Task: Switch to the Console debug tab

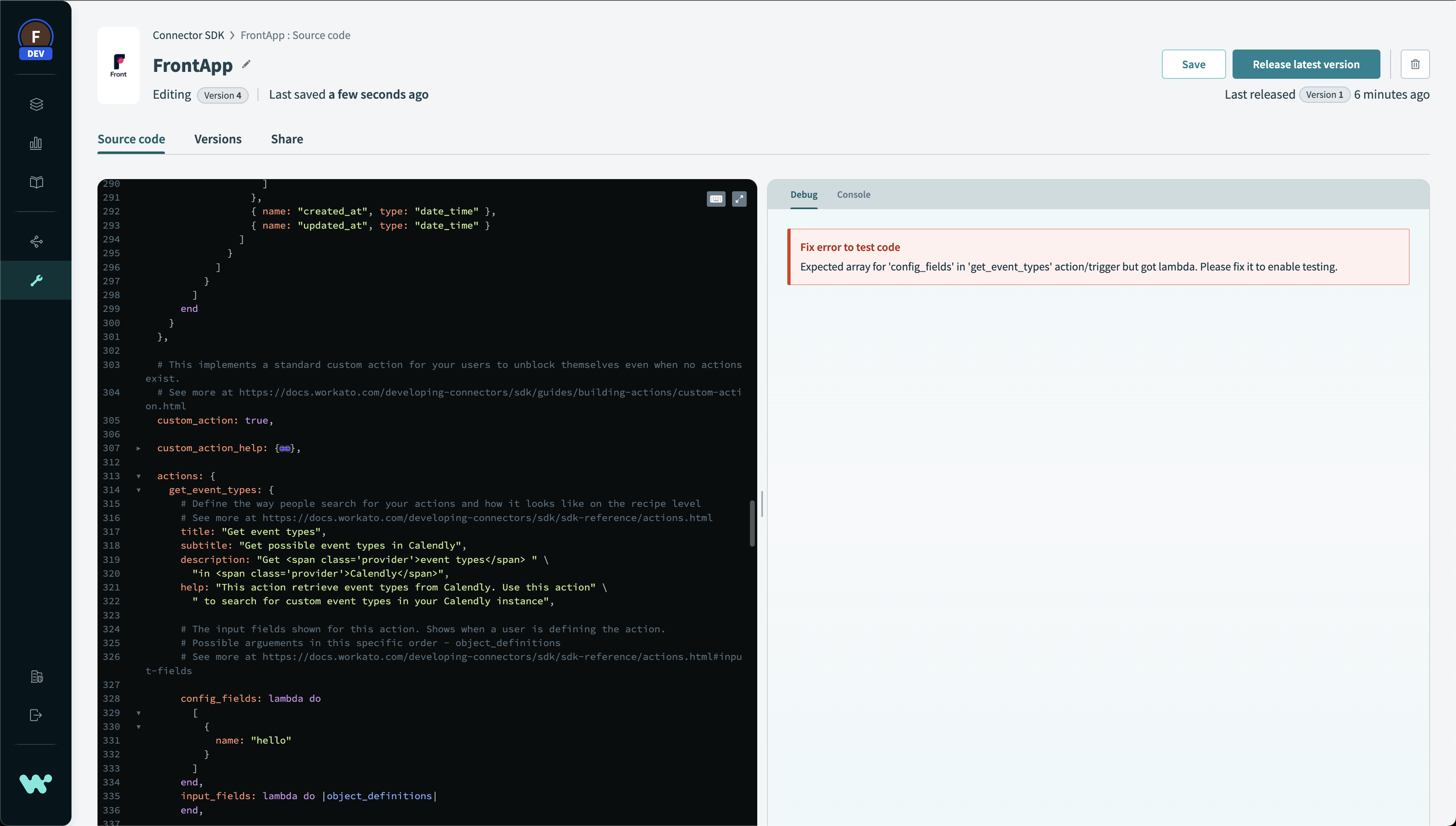Action: click(x=853, y=195)
